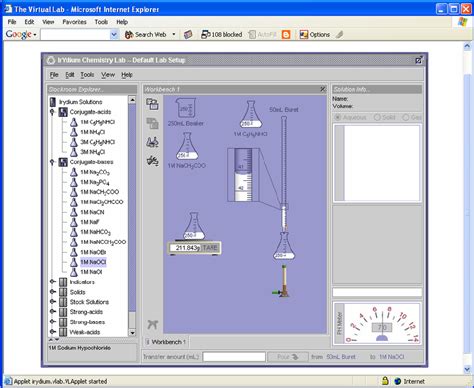The width and height of the screenshot is (474, 388).
Task: Click the Blogger icon in Google toolbar
Action: tap(286, 34)
